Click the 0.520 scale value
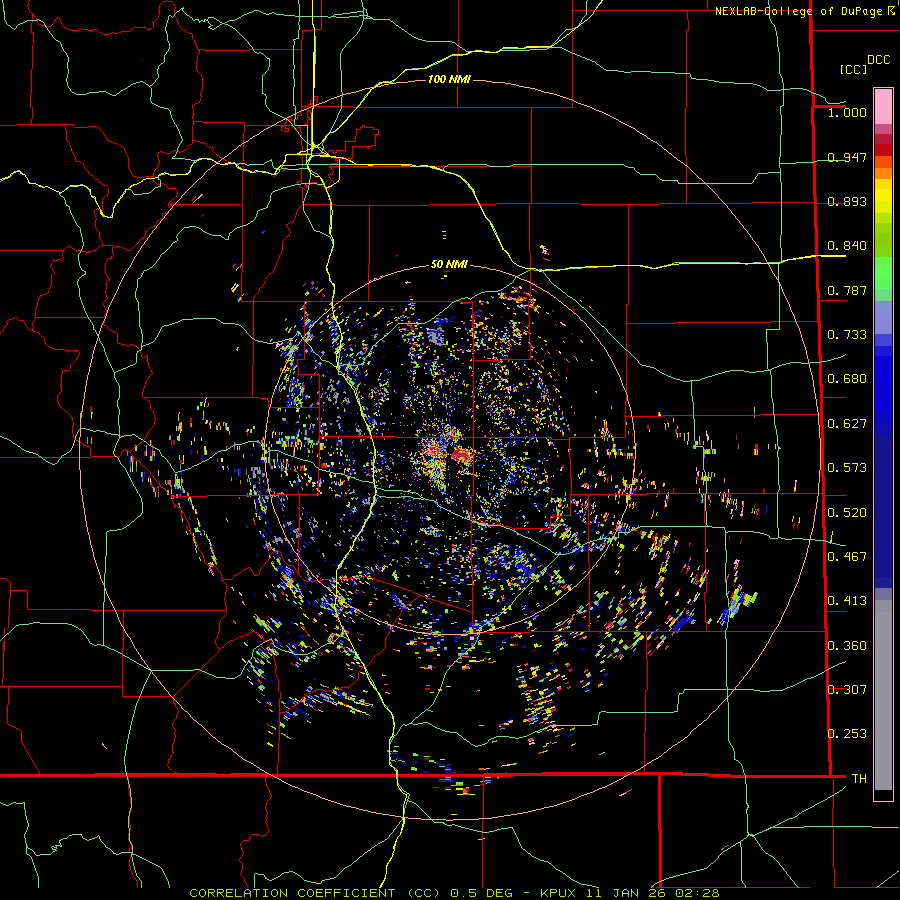 click(x=847, y=513)
